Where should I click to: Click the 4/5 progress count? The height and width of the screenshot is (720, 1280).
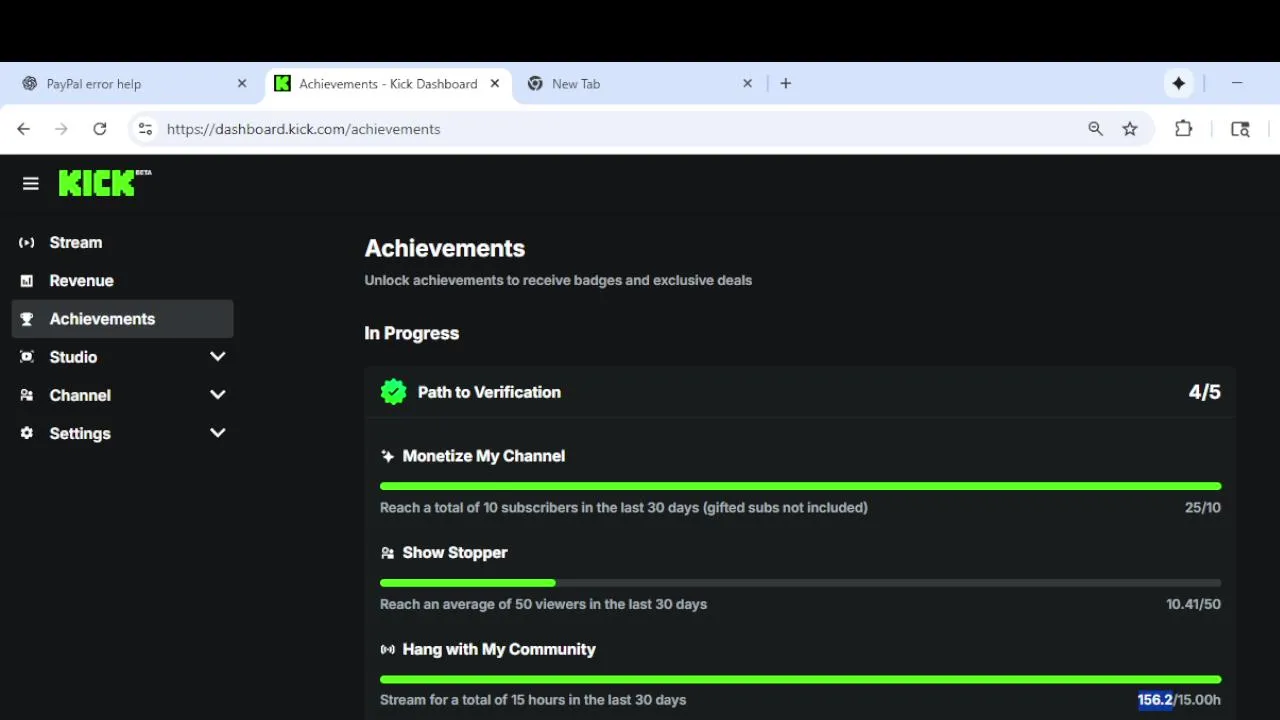[1205, 392]
